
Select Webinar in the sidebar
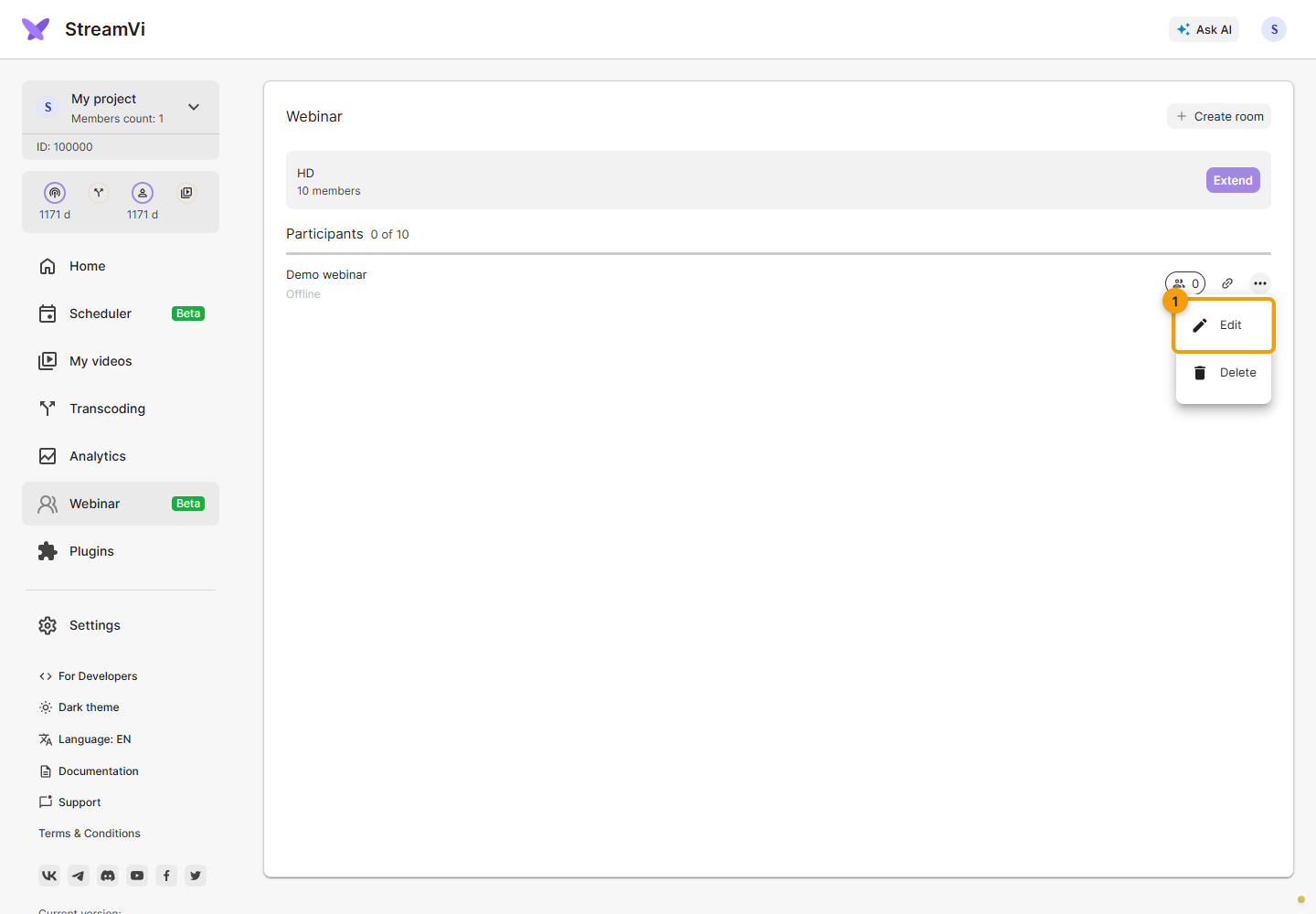tap(121, 504)
